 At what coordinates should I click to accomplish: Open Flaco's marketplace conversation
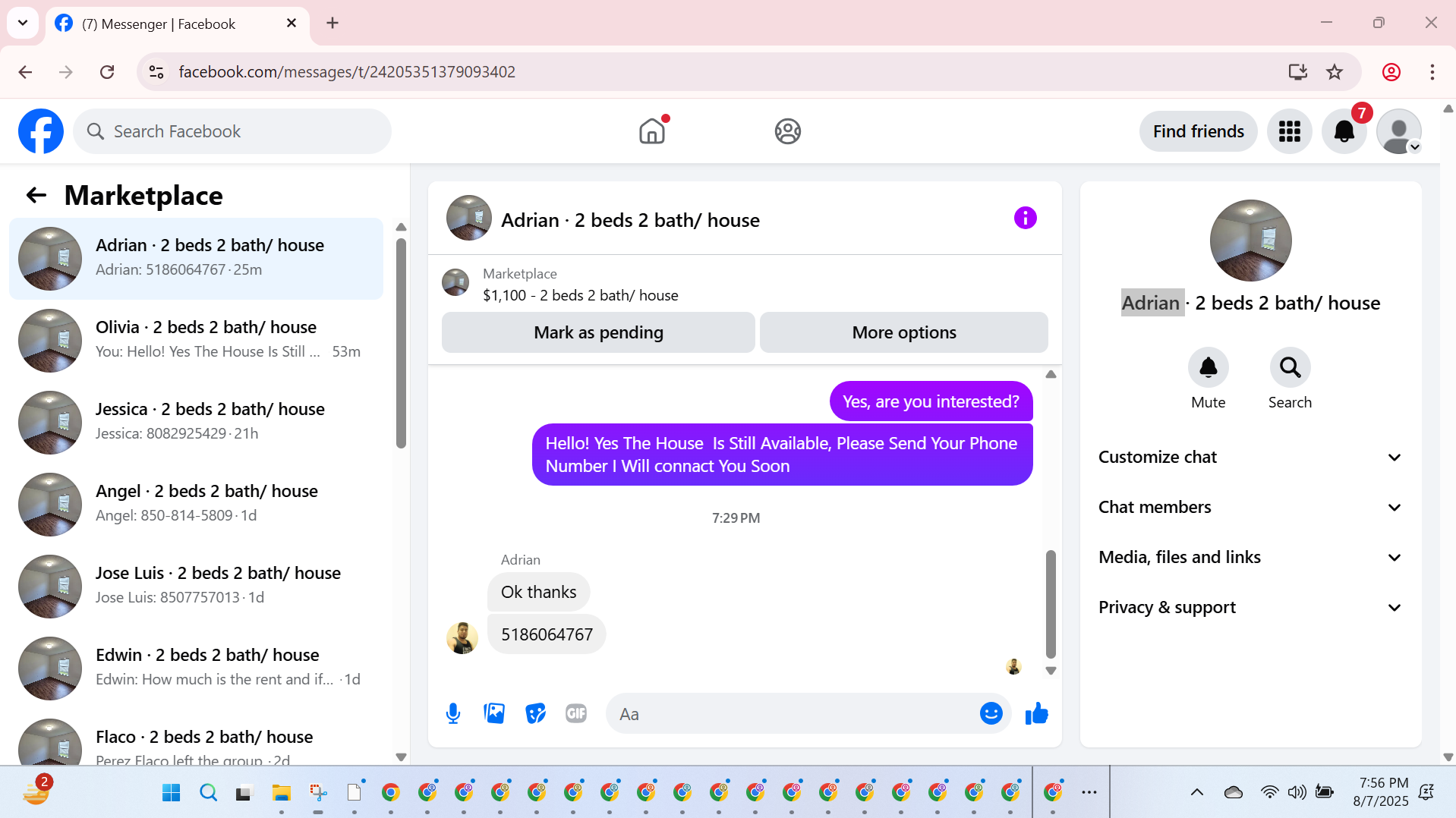click(x=197, y=738)
